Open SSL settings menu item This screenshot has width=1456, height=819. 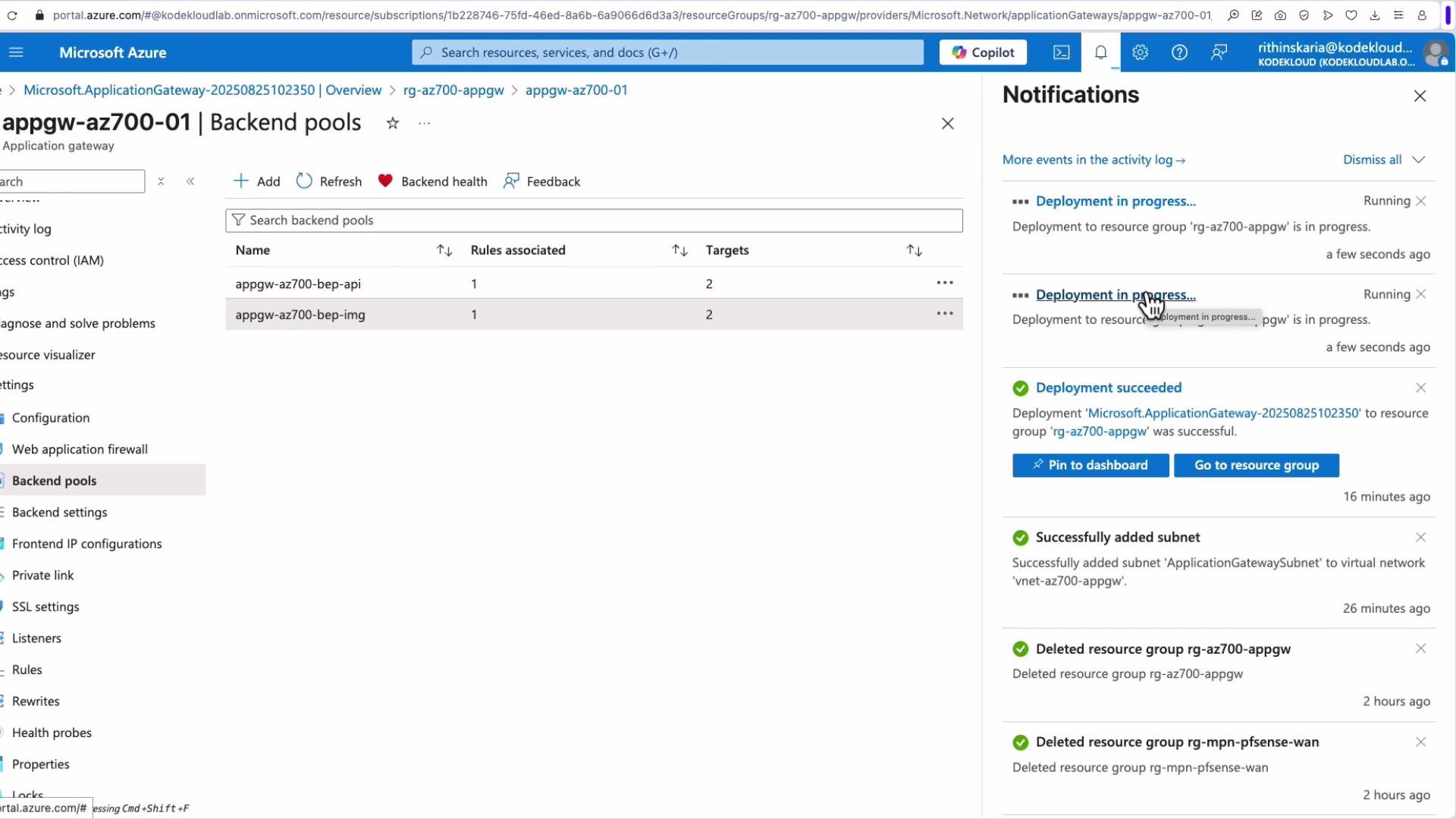pyautogui.click(x=45, y=607)
